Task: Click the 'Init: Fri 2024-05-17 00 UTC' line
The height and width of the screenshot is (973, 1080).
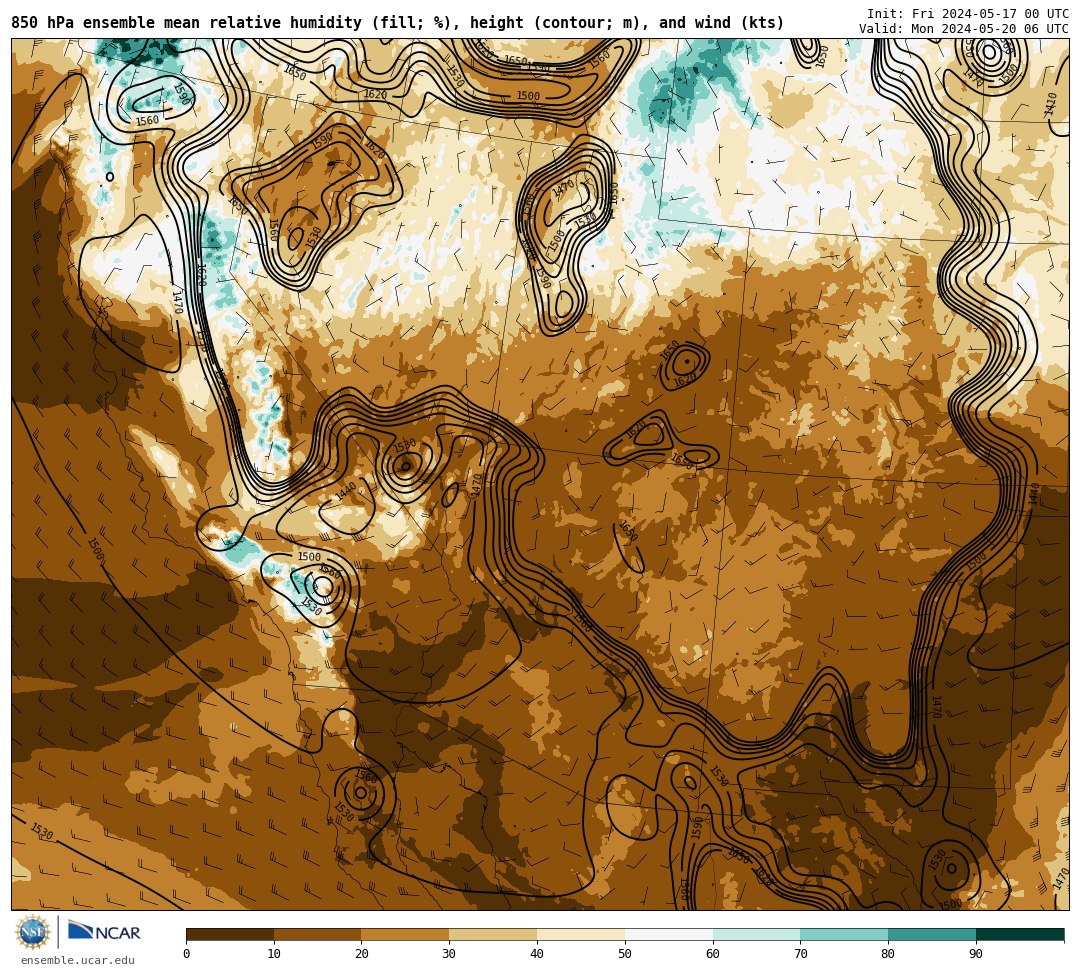Action: [968, 14]
